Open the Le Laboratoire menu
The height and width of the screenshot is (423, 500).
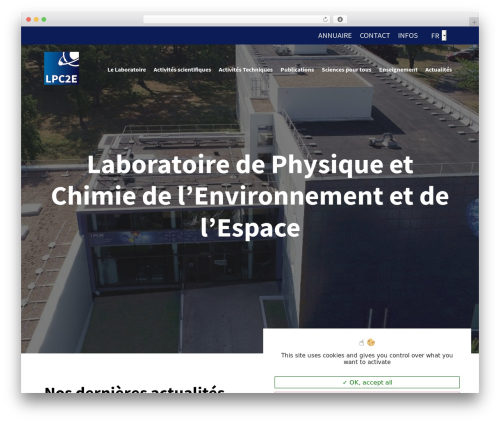(127, 70)
